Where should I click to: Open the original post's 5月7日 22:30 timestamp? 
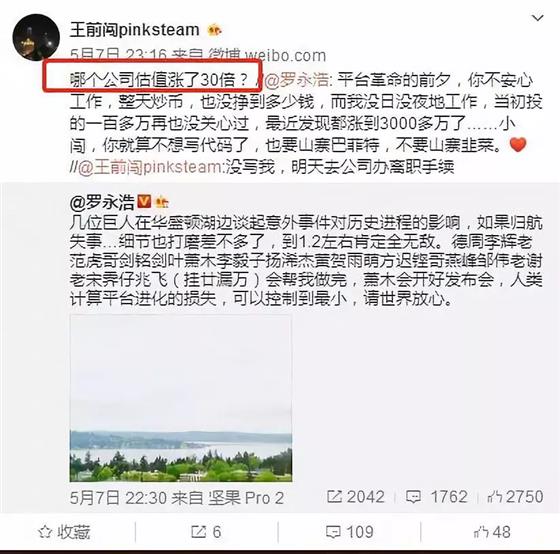(x=118, y=498)
